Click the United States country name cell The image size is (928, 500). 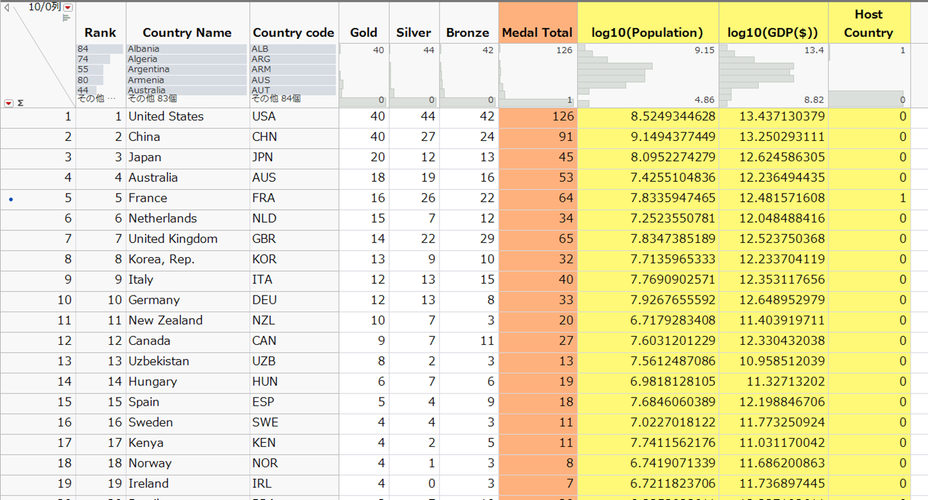[x=166, y=117]
